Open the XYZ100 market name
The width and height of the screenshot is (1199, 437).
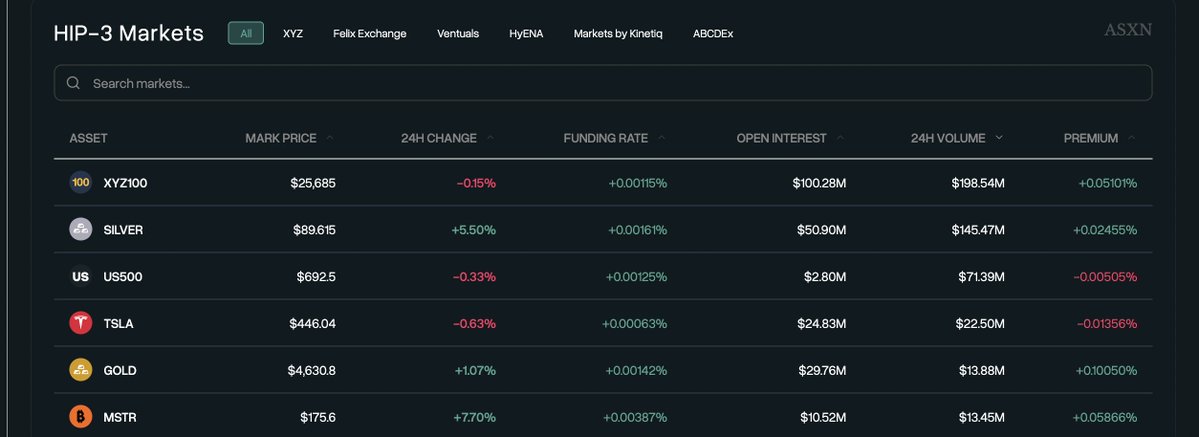coord(125,183)
